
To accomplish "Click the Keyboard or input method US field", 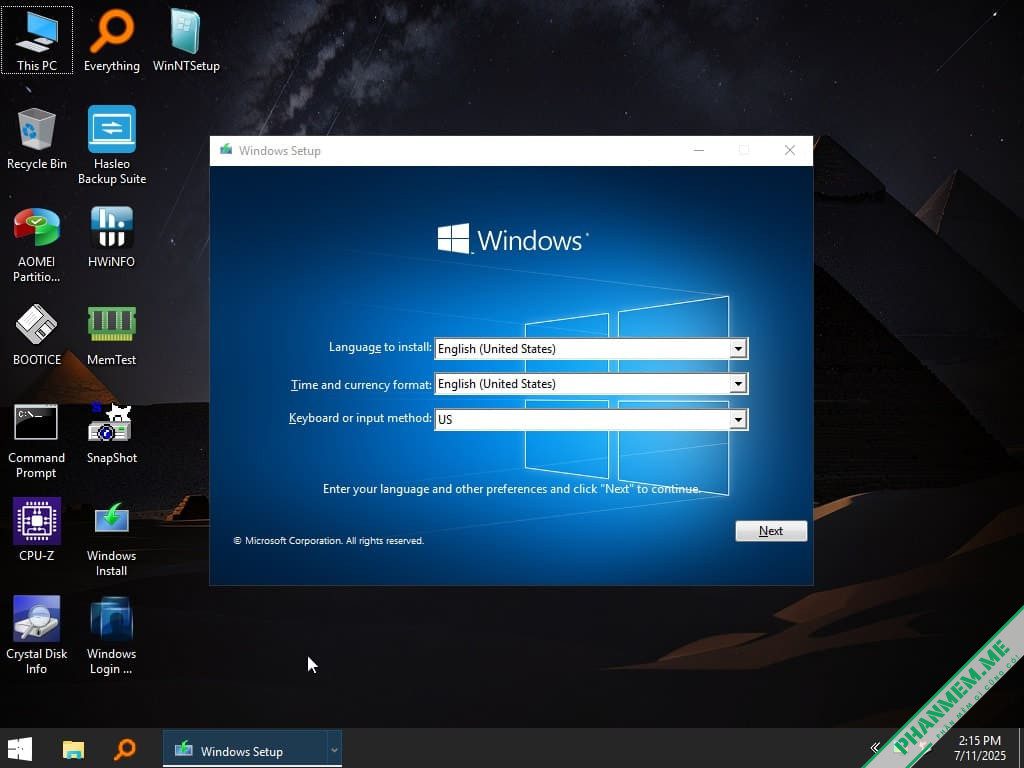I will point(591,419).
